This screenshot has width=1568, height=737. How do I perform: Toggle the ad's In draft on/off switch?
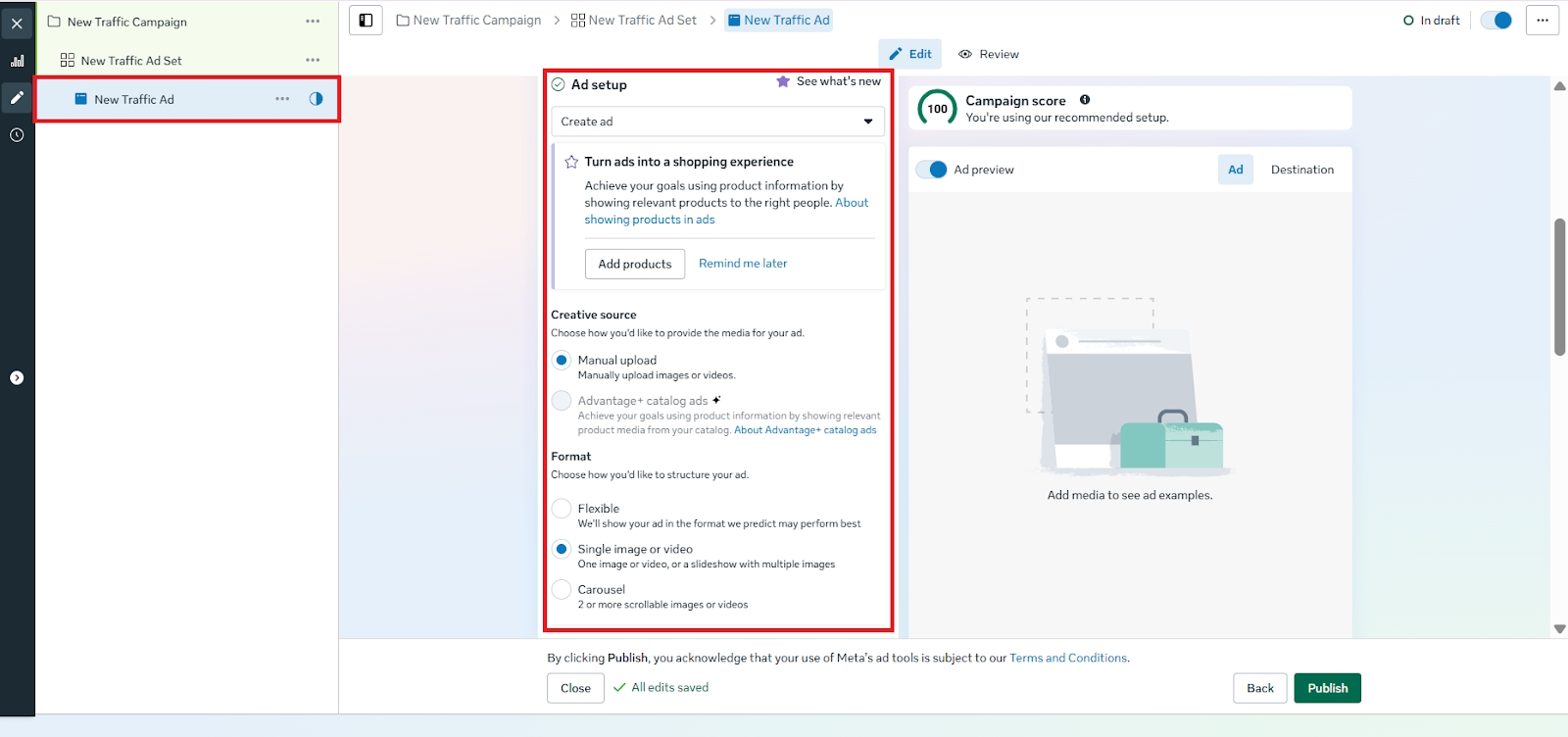tap(1496, 21)
